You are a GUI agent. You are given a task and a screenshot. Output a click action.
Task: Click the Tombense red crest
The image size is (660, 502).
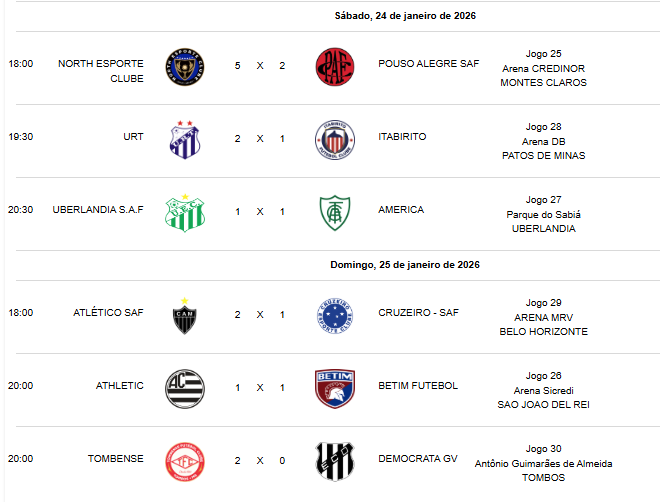(x=185, y=460)
